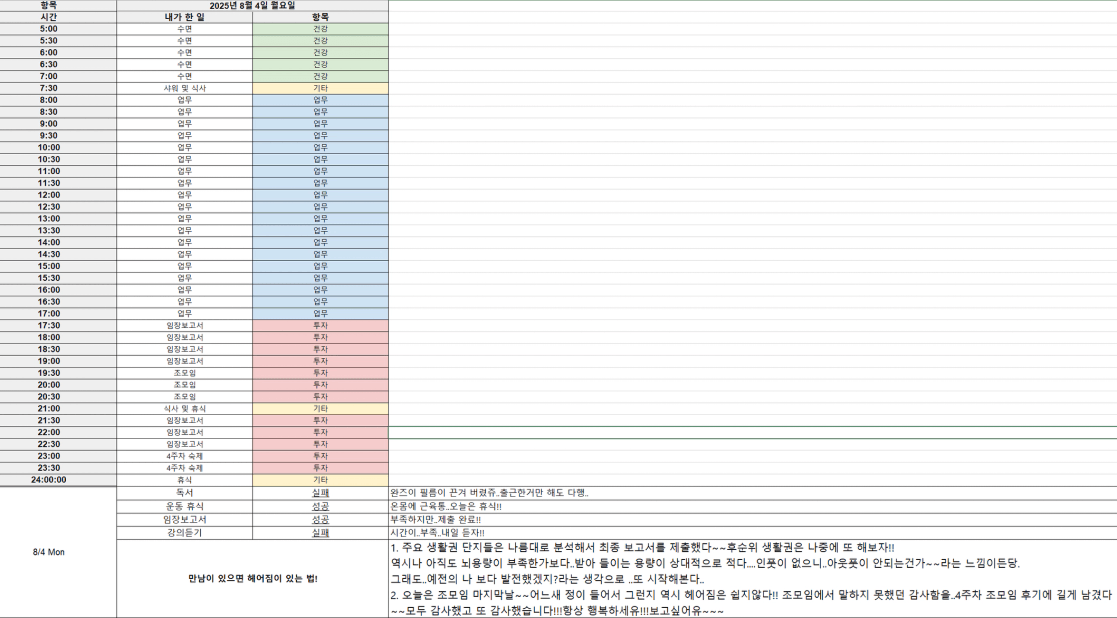Select blue 업무 category cell in 9:00 row
Image resolution: width=1117 pixels, height=618 pixels.
click(x=321, y=124)
